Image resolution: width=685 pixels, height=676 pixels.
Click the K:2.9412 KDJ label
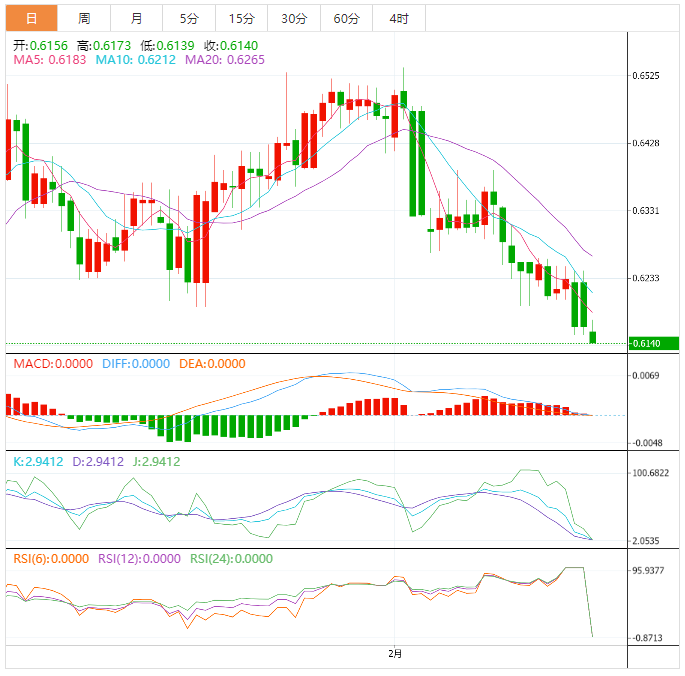click(38, 461)
